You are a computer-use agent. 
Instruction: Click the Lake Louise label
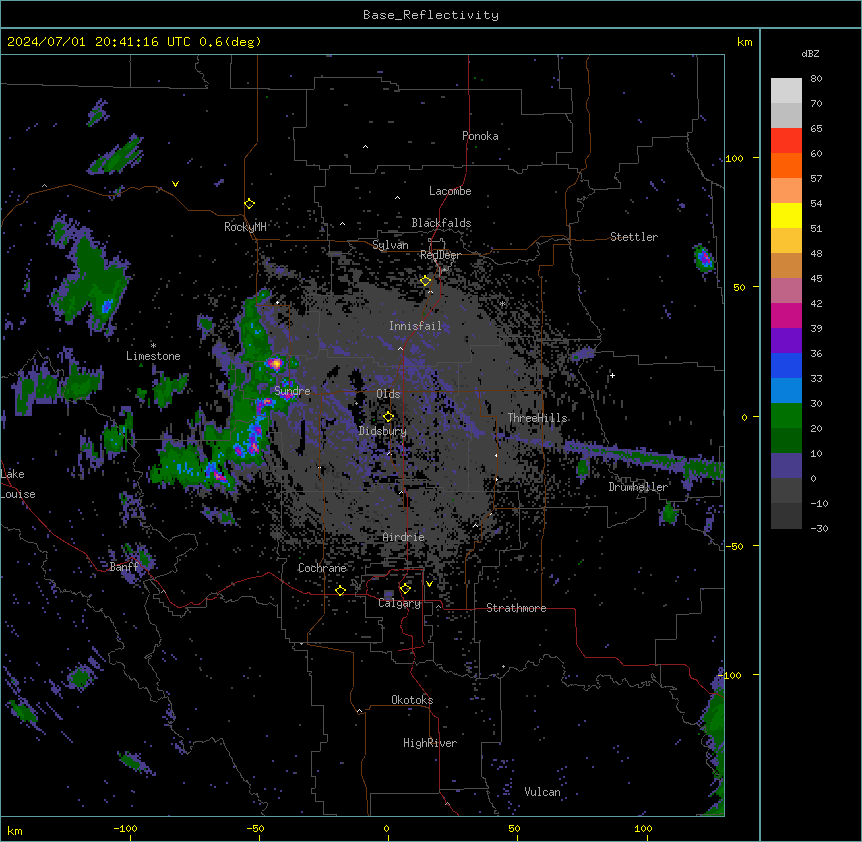[18, 484]
